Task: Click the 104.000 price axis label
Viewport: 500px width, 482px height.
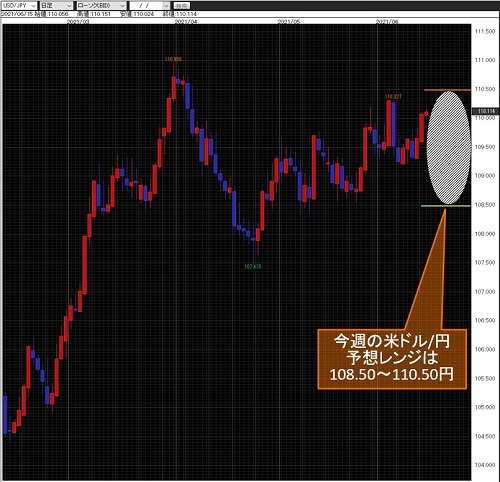Action: click(x=485, y=465)
